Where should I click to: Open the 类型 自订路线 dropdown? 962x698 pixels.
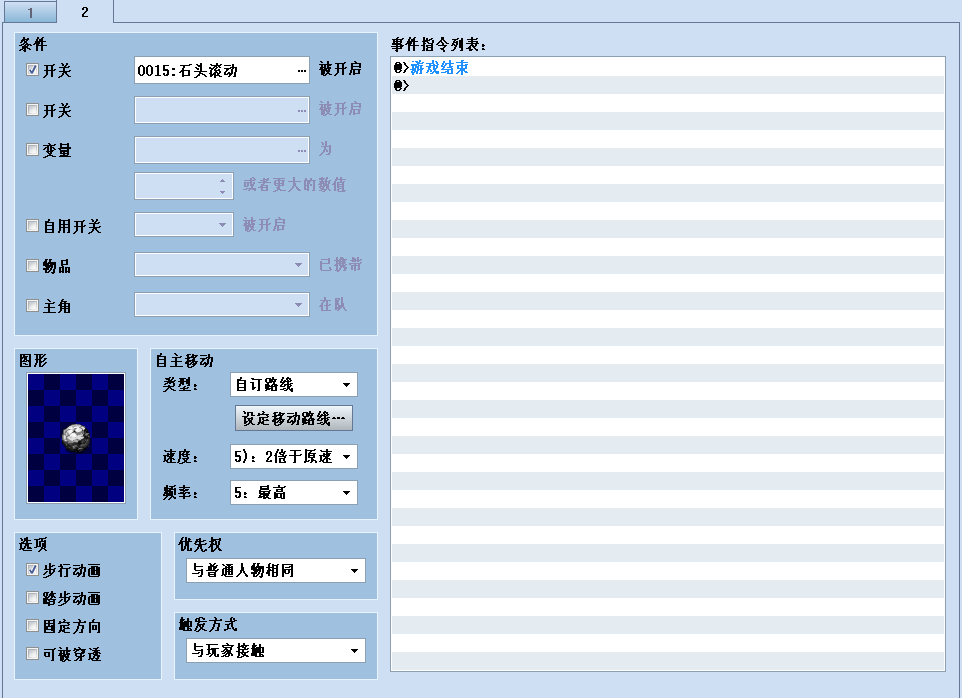pos(294,385)
